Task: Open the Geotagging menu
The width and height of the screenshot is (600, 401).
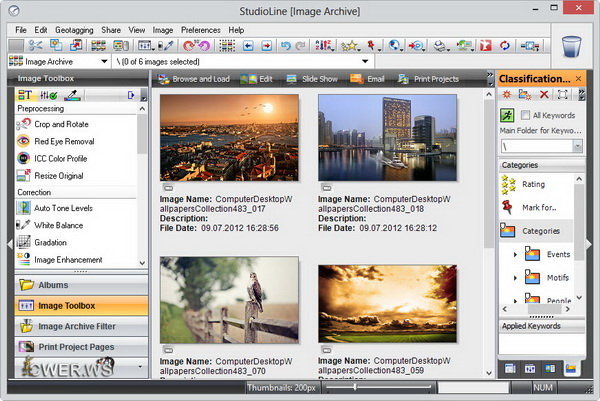Action: pyautogui.click(x=75, y=30)
